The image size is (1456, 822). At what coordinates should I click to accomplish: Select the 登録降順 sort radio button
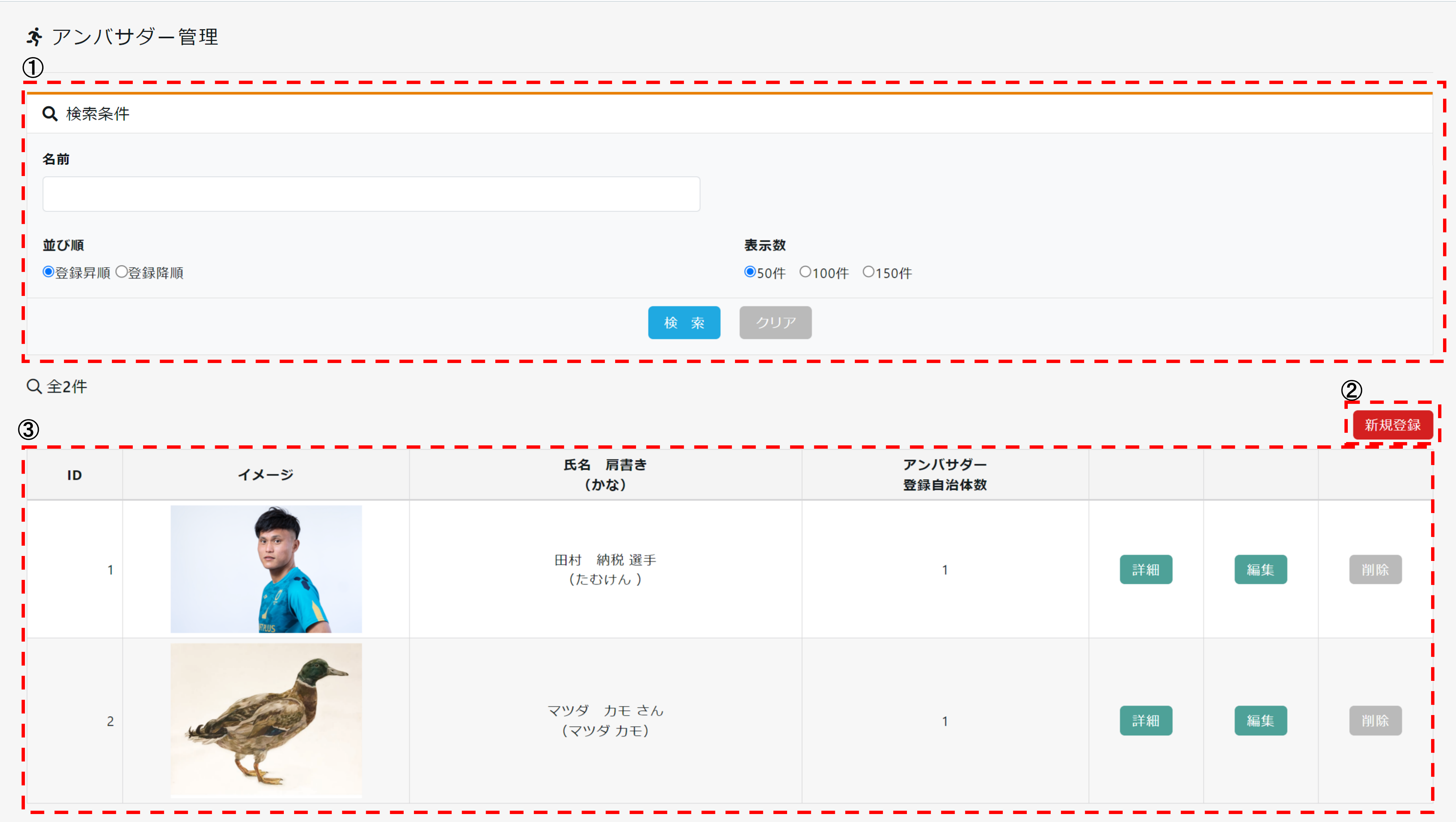[x=121, y=272]
